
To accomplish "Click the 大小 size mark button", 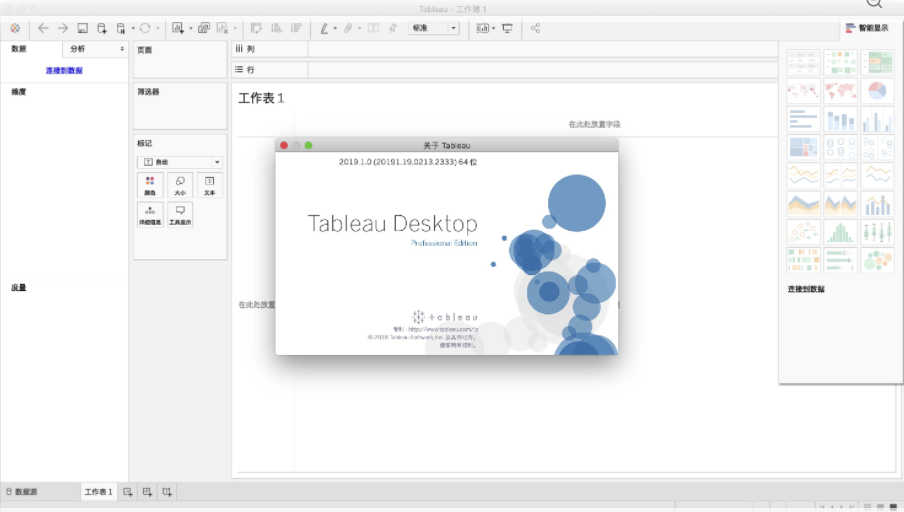I will point(180,185).
